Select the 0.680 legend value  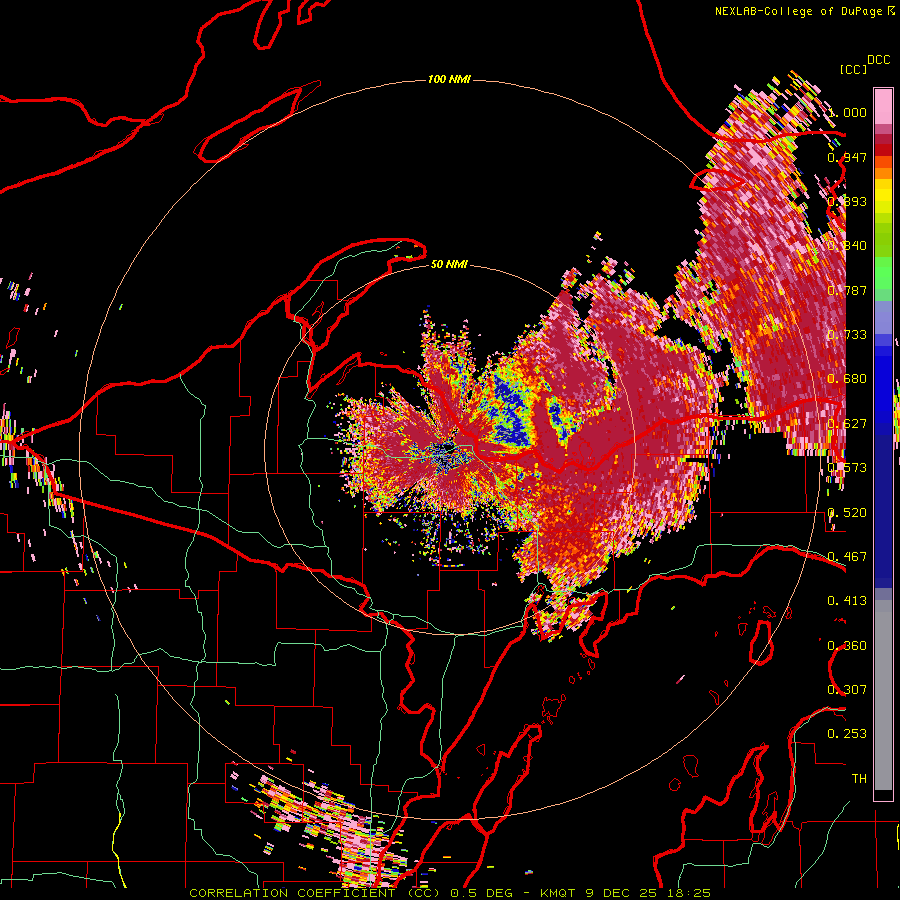point(847,379)
